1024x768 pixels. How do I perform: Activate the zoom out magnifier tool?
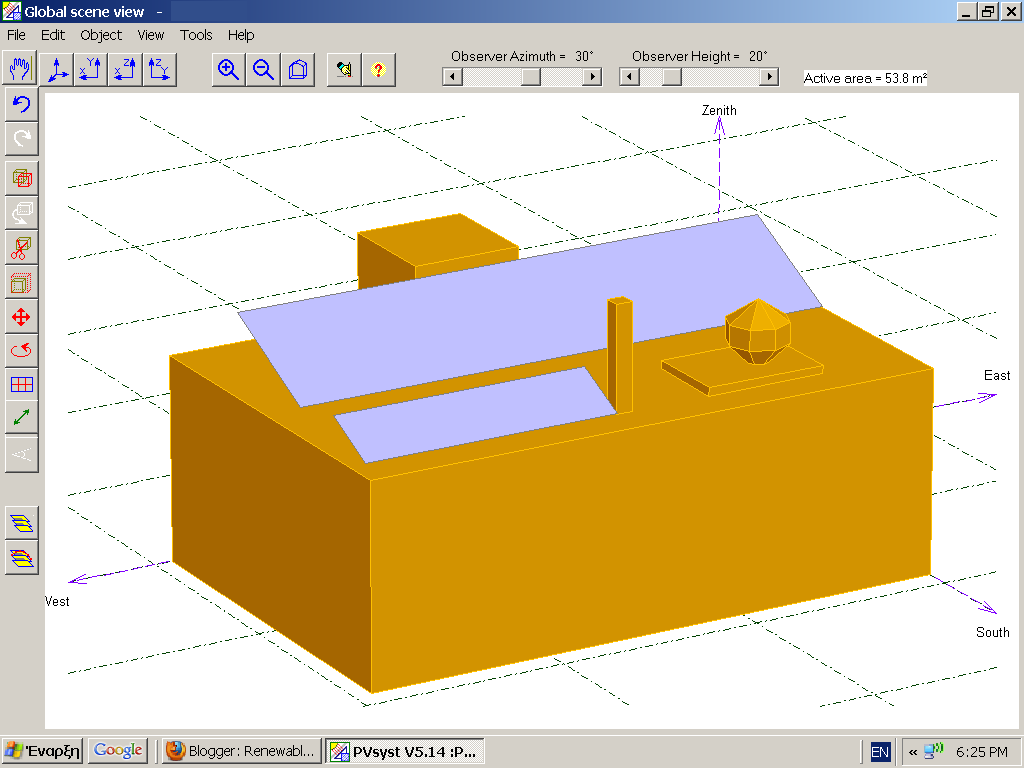coord(262,70)
